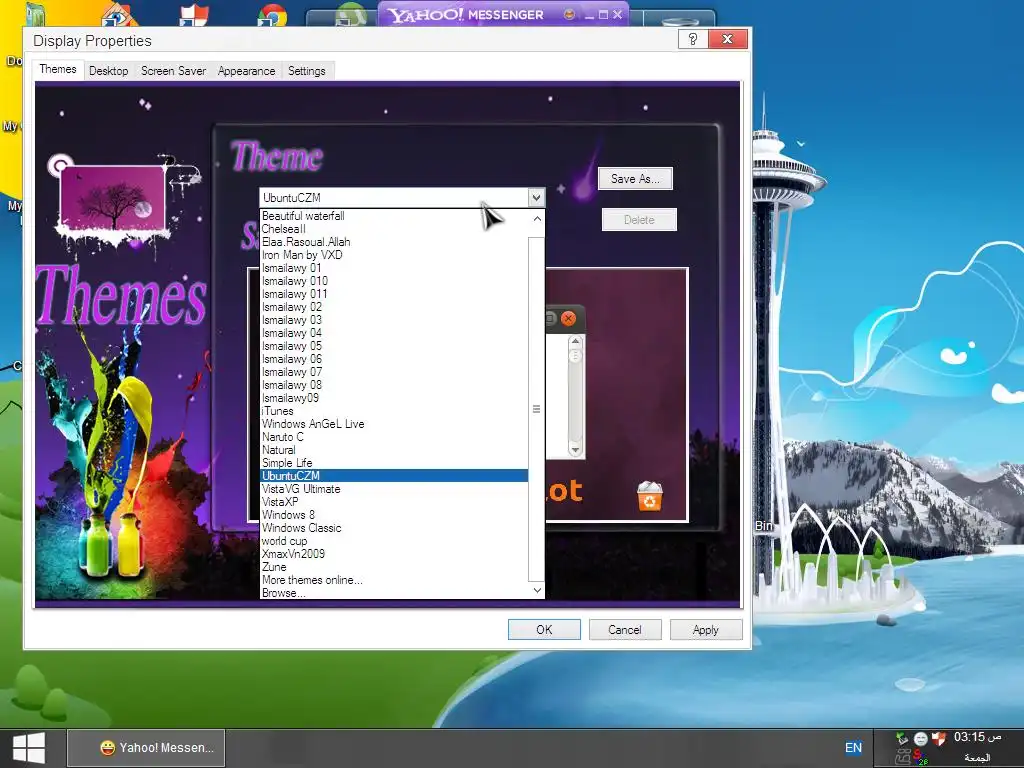This screenshot has height=768, width=1024.
Task: Select 'Ismailawy 011' theme
Action: click(x=394, y=295)
